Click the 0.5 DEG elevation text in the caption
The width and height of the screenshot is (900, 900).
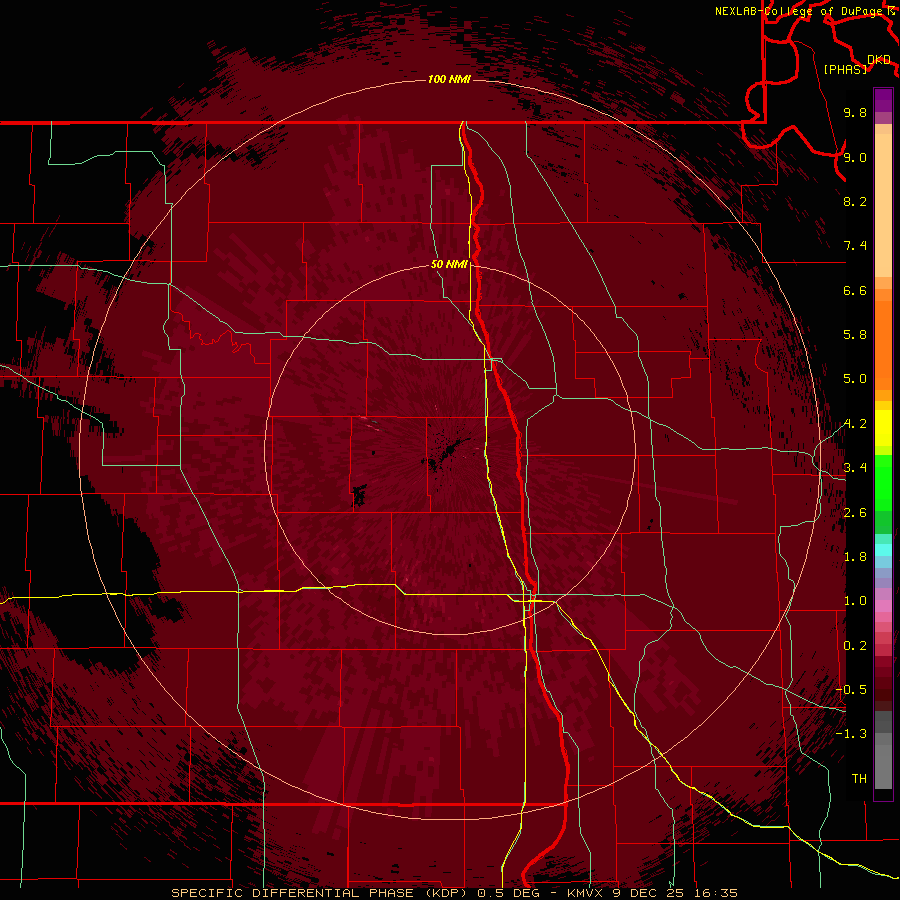coord(509,893)
